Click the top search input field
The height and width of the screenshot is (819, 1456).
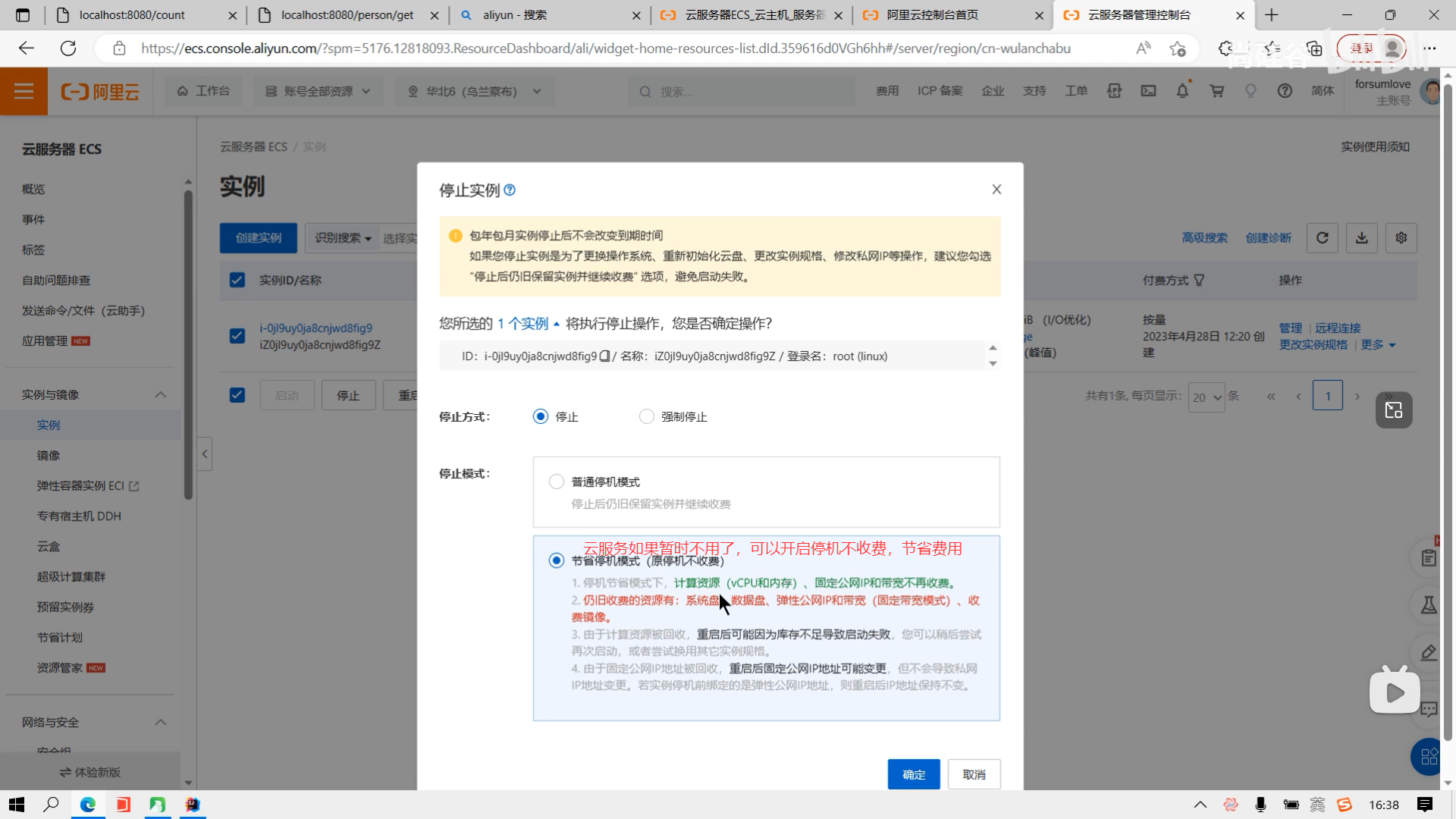[x=743, y=91]
